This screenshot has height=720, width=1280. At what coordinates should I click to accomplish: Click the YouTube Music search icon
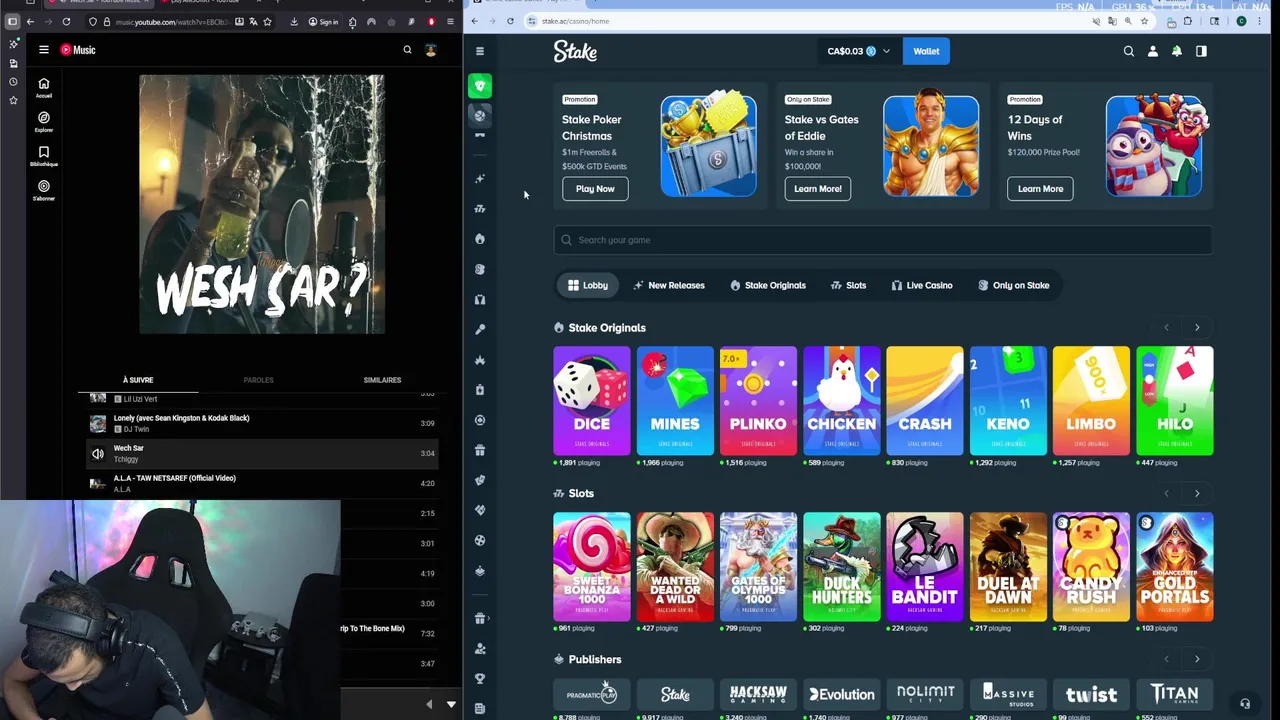407,50
